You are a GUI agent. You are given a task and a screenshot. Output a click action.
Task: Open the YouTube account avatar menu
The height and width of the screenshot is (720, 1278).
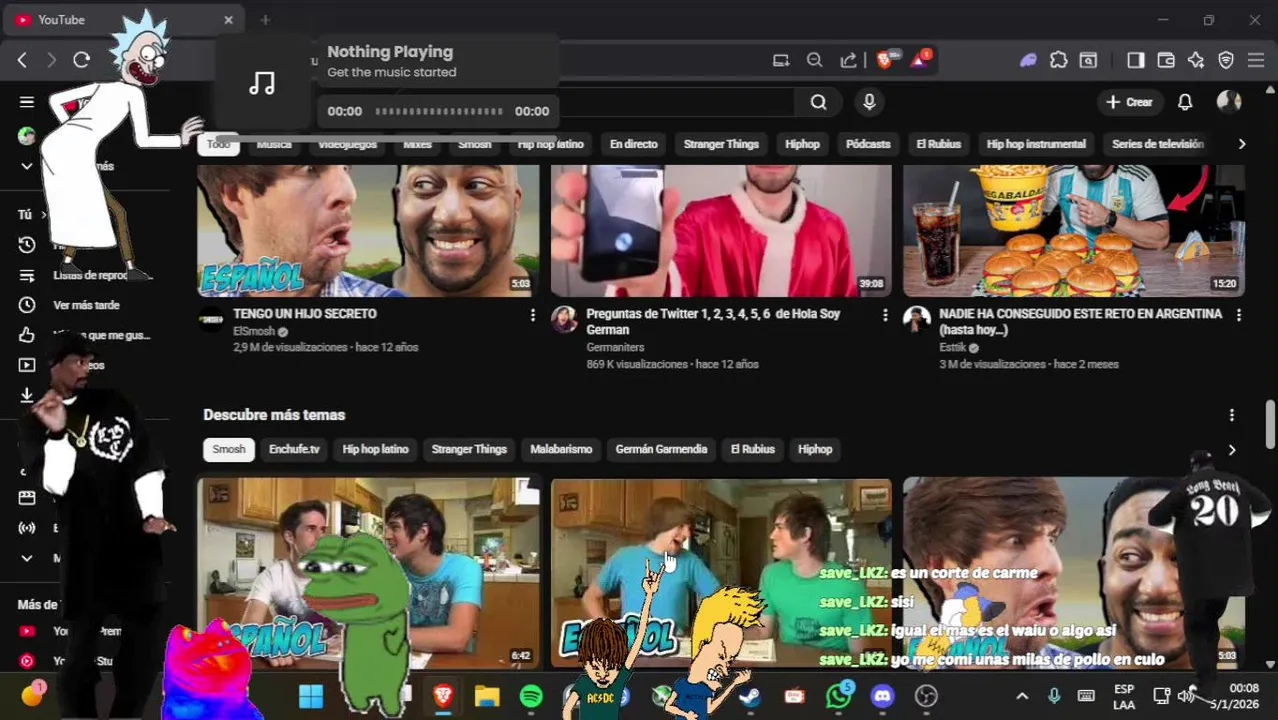(x=1229, y=102)
